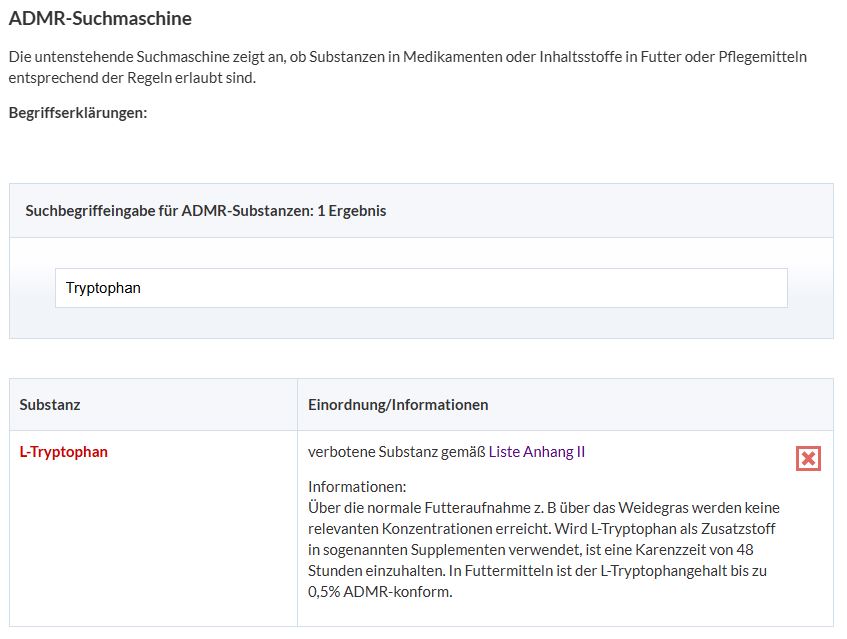Click the red X forbidden-substance icon

click(x=808, y=458)
